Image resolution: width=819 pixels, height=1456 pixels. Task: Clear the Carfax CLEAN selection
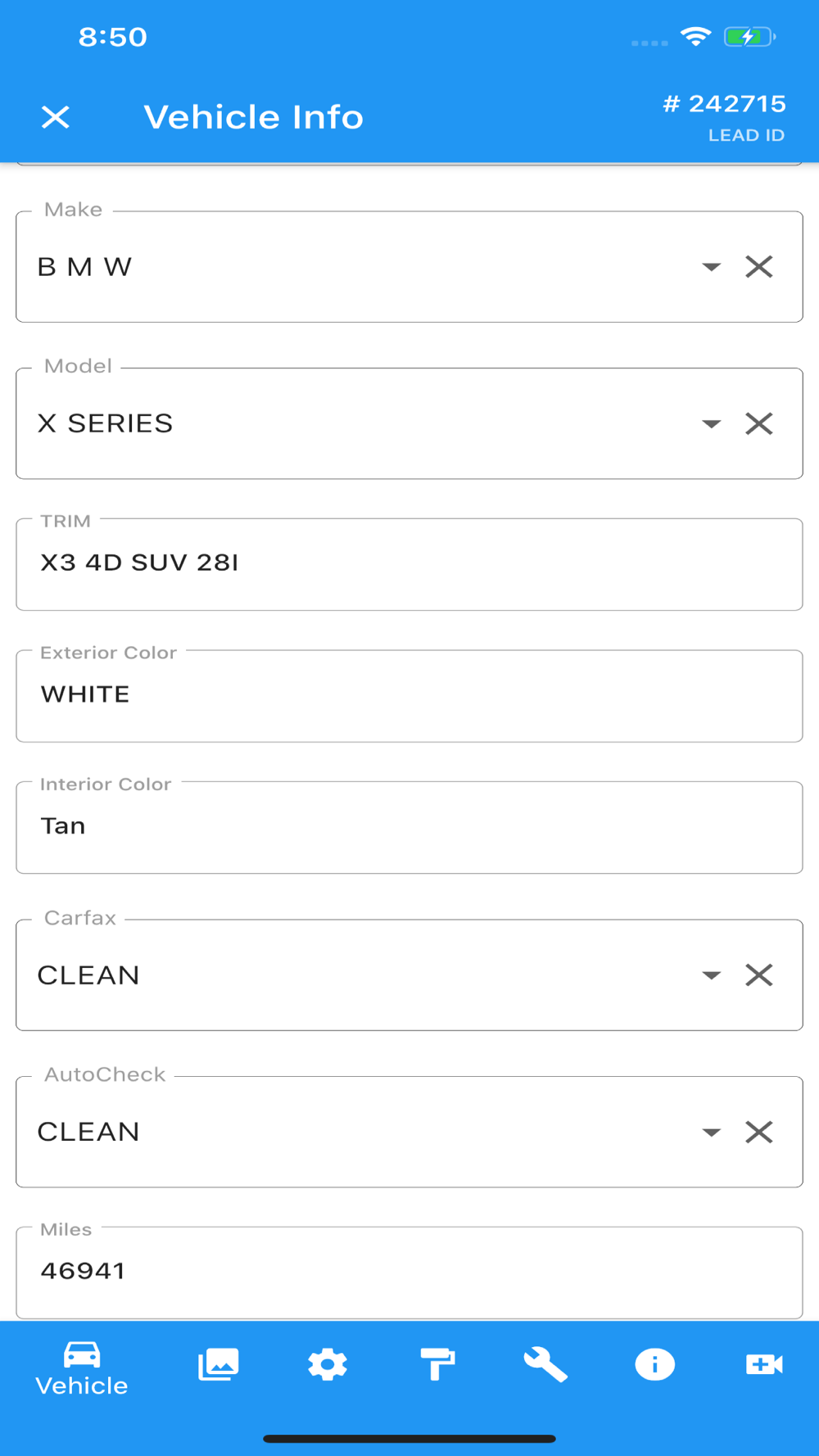759,975
